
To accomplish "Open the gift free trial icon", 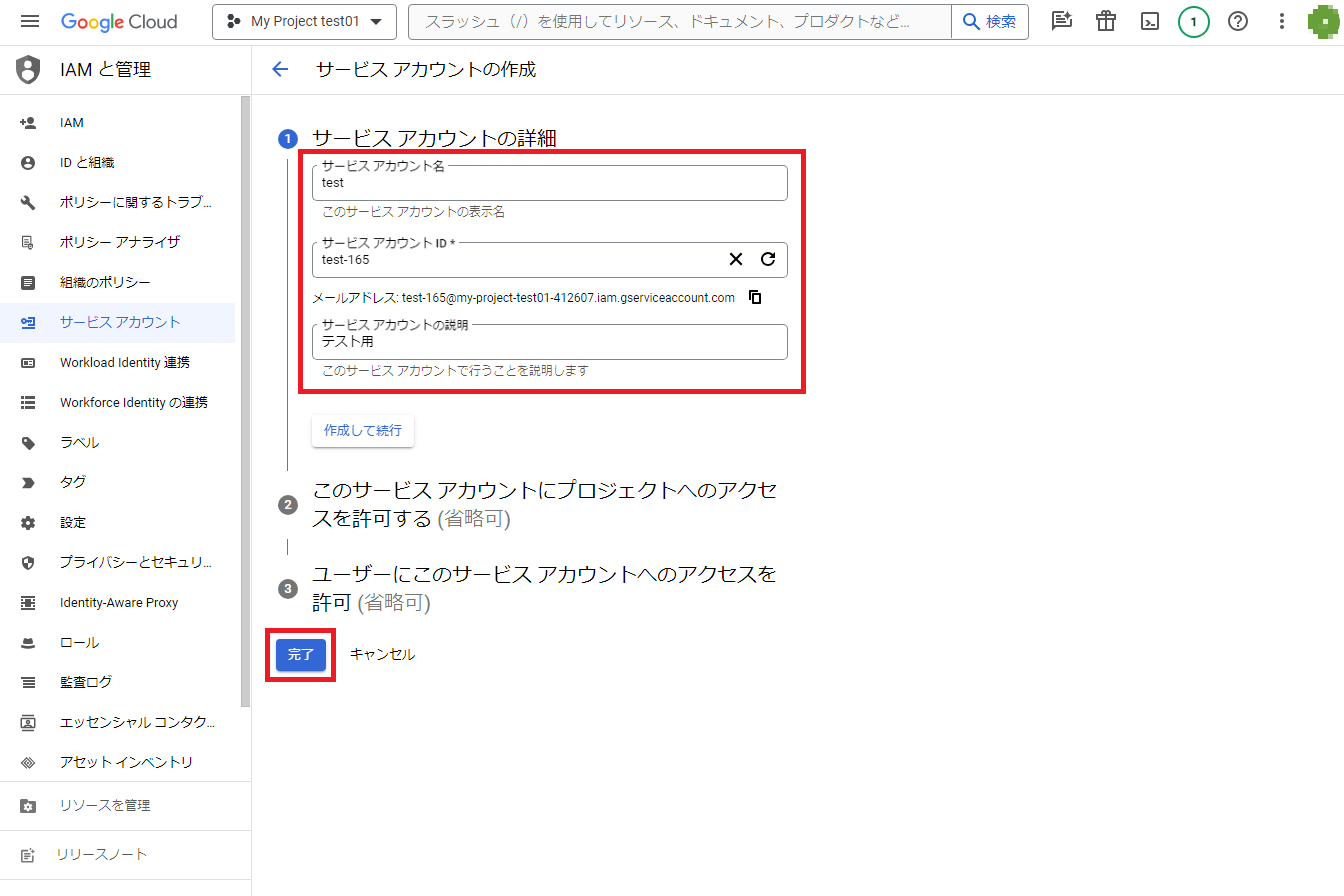I will (1106, 21).
